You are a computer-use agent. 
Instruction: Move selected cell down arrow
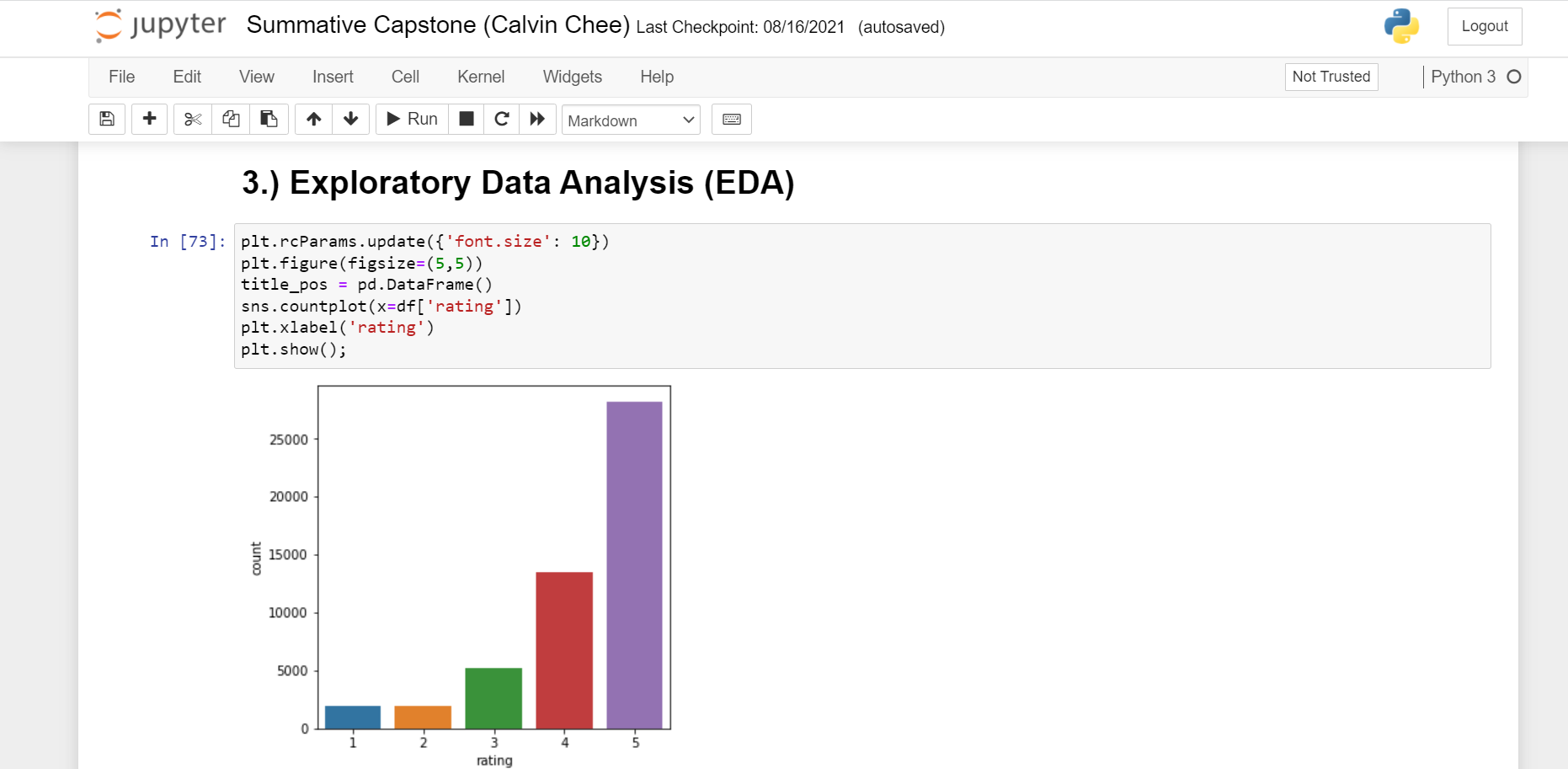351,119
